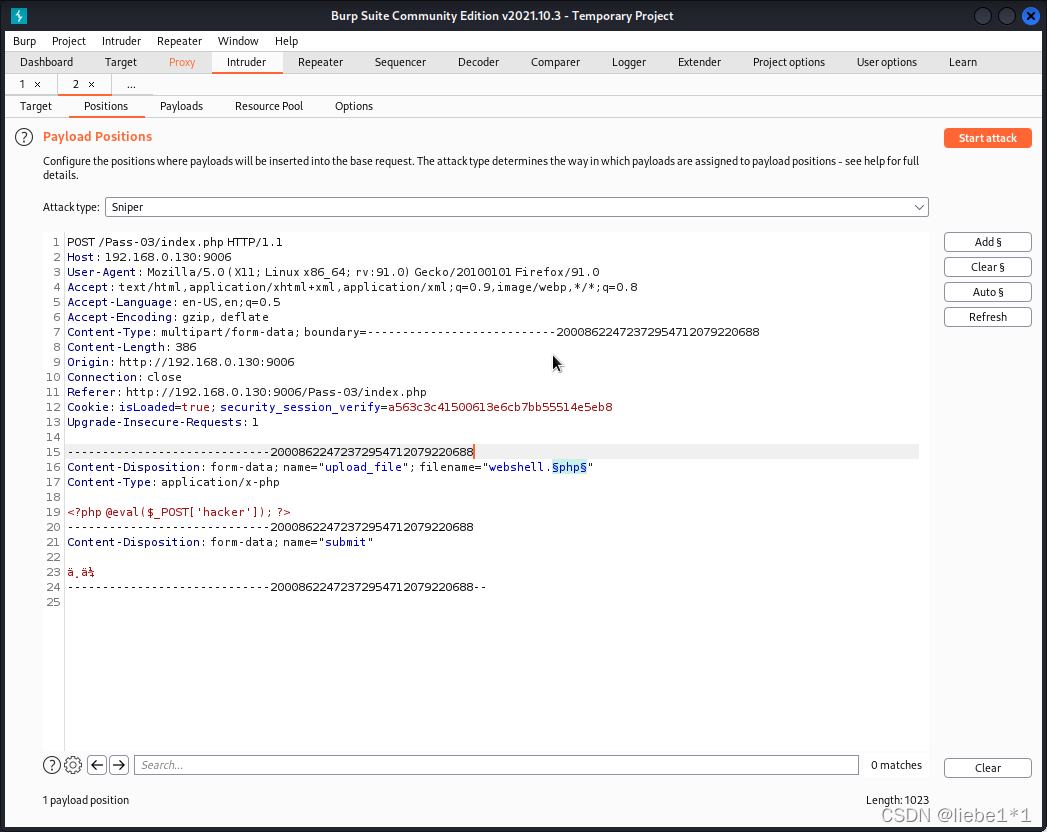The width and height of the screenshot is (1047, 832).
Task: Click into the Search input field
Action: [x=496, y=765]
